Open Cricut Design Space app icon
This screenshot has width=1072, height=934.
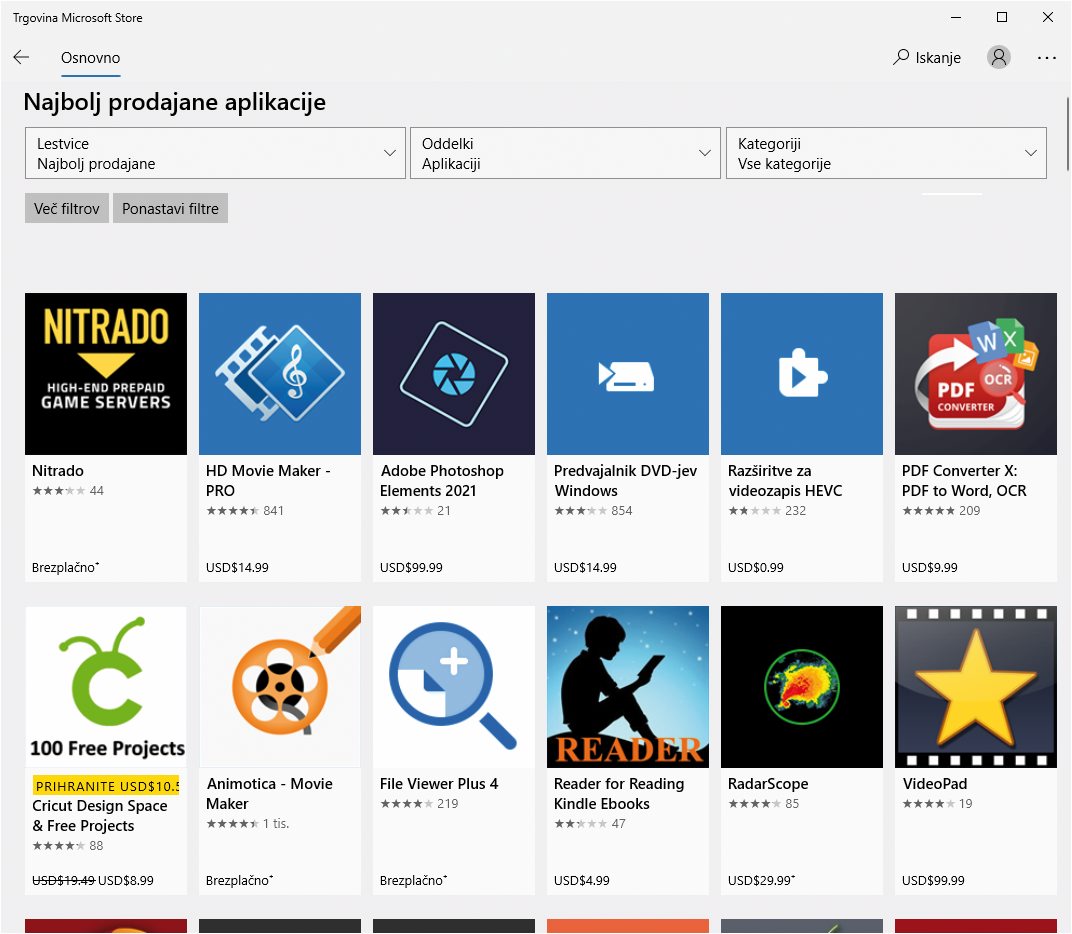tap(106, 686)
